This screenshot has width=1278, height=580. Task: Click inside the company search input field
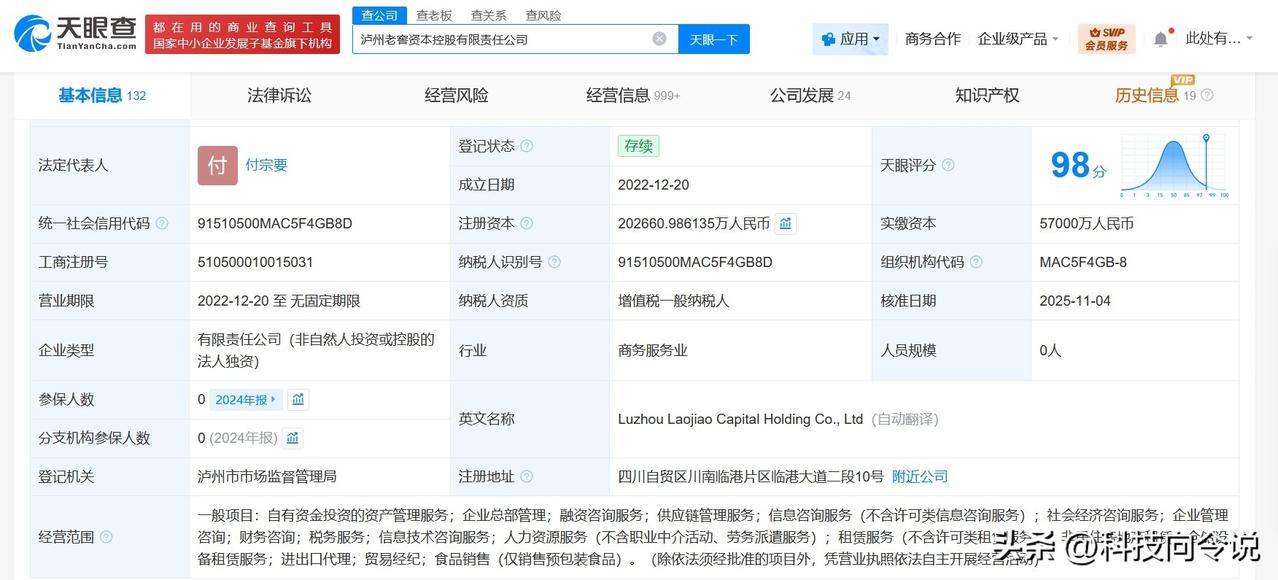click(x=500, y=38)
